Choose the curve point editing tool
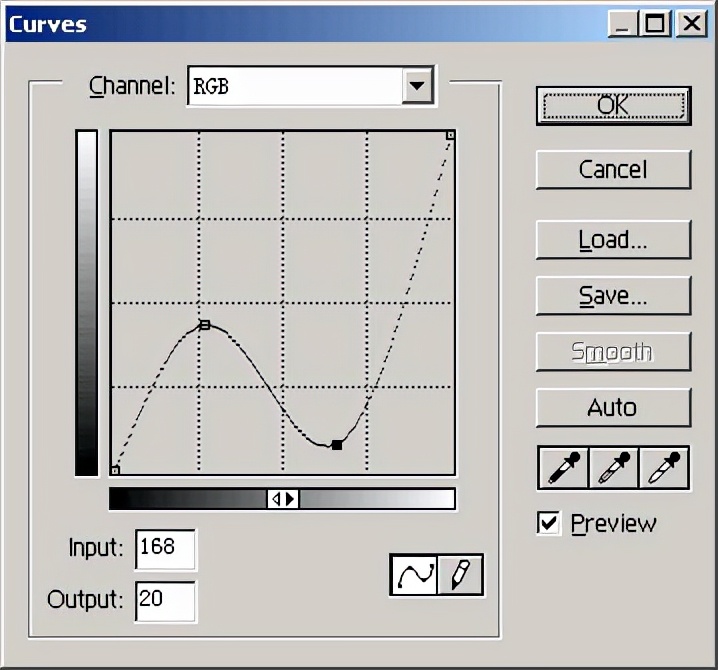The height and width of the screenshot is (670, 718). [414, 575]
